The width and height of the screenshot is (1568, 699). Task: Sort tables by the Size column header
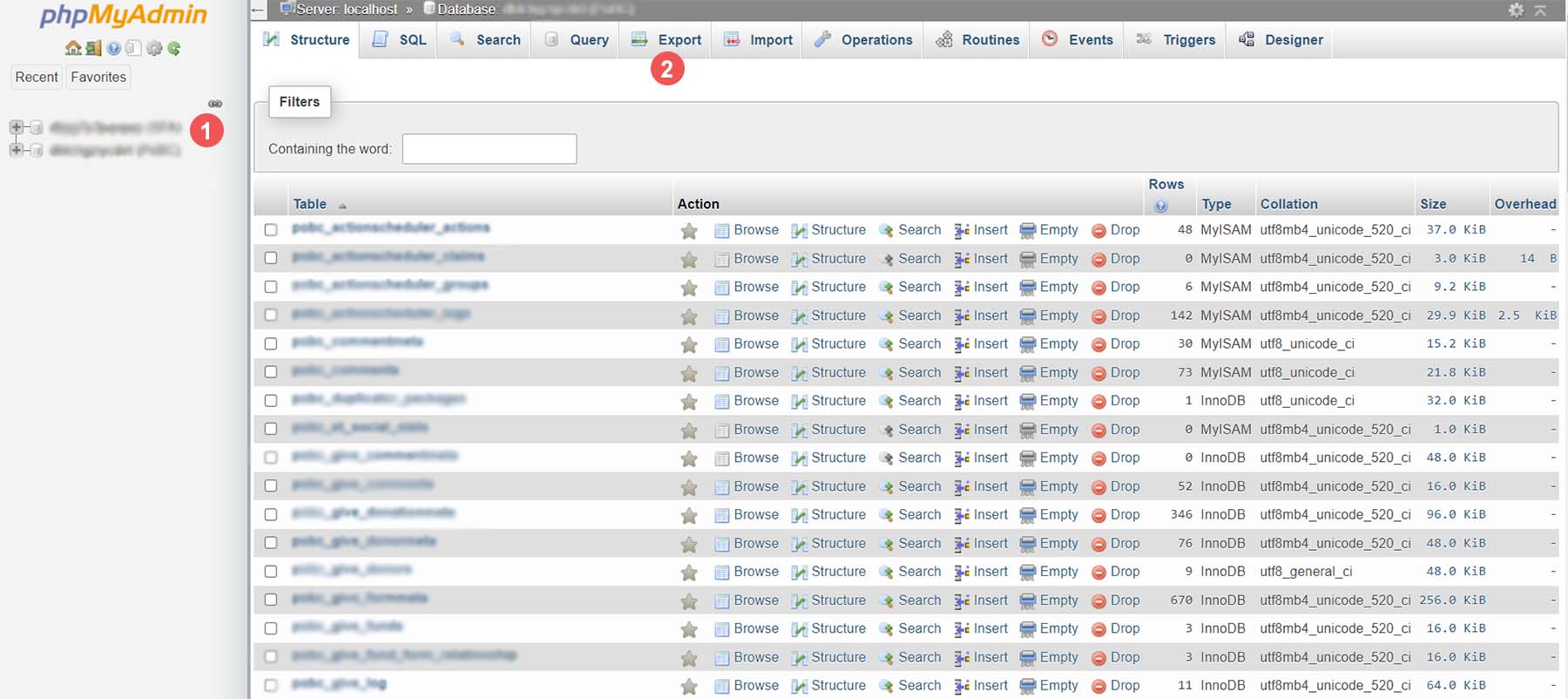point(1433,204)
